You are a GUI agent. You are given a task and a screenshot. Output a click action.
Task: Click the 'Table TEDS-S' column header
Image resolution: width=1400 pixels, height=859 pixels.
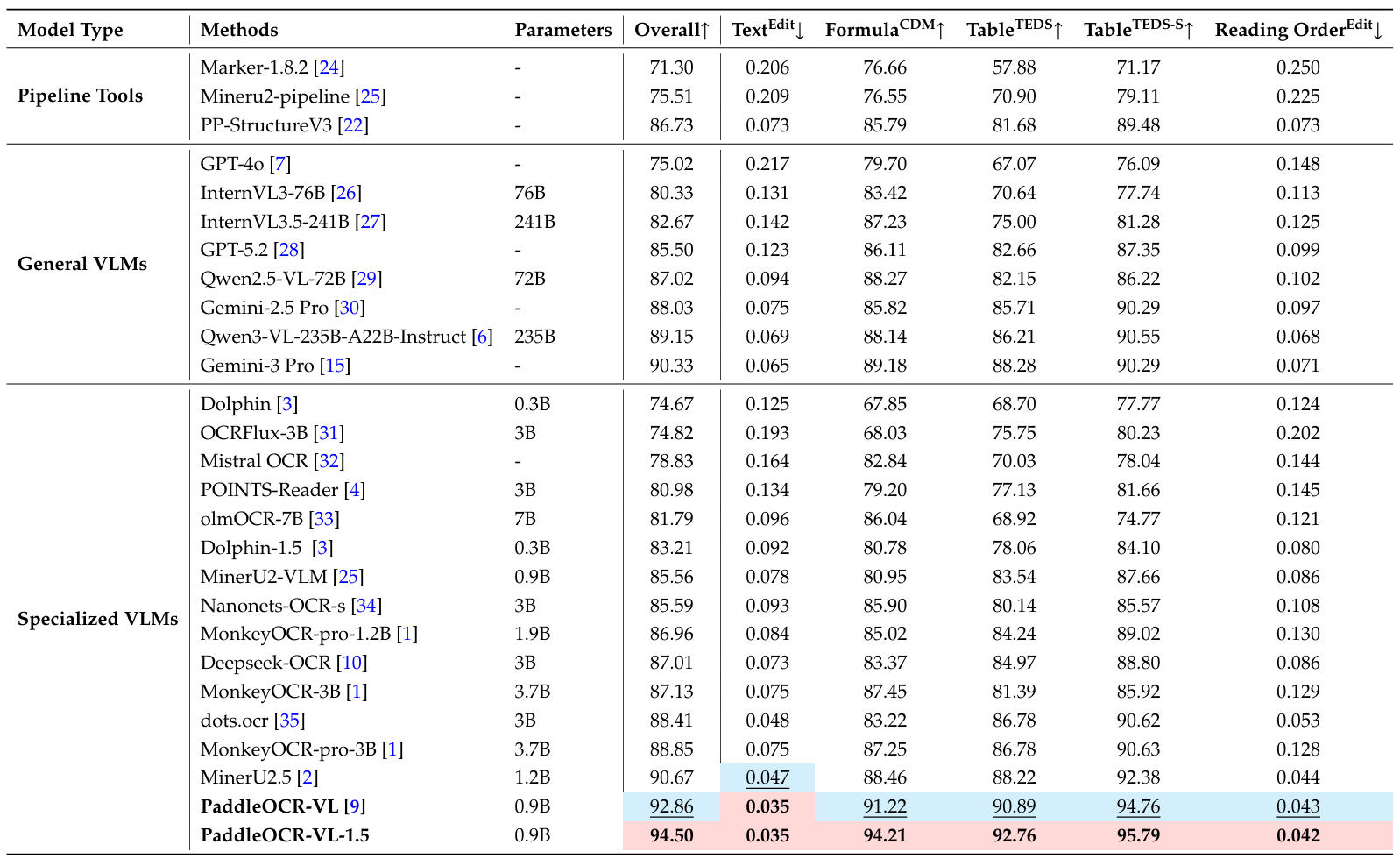[1139, 29]
